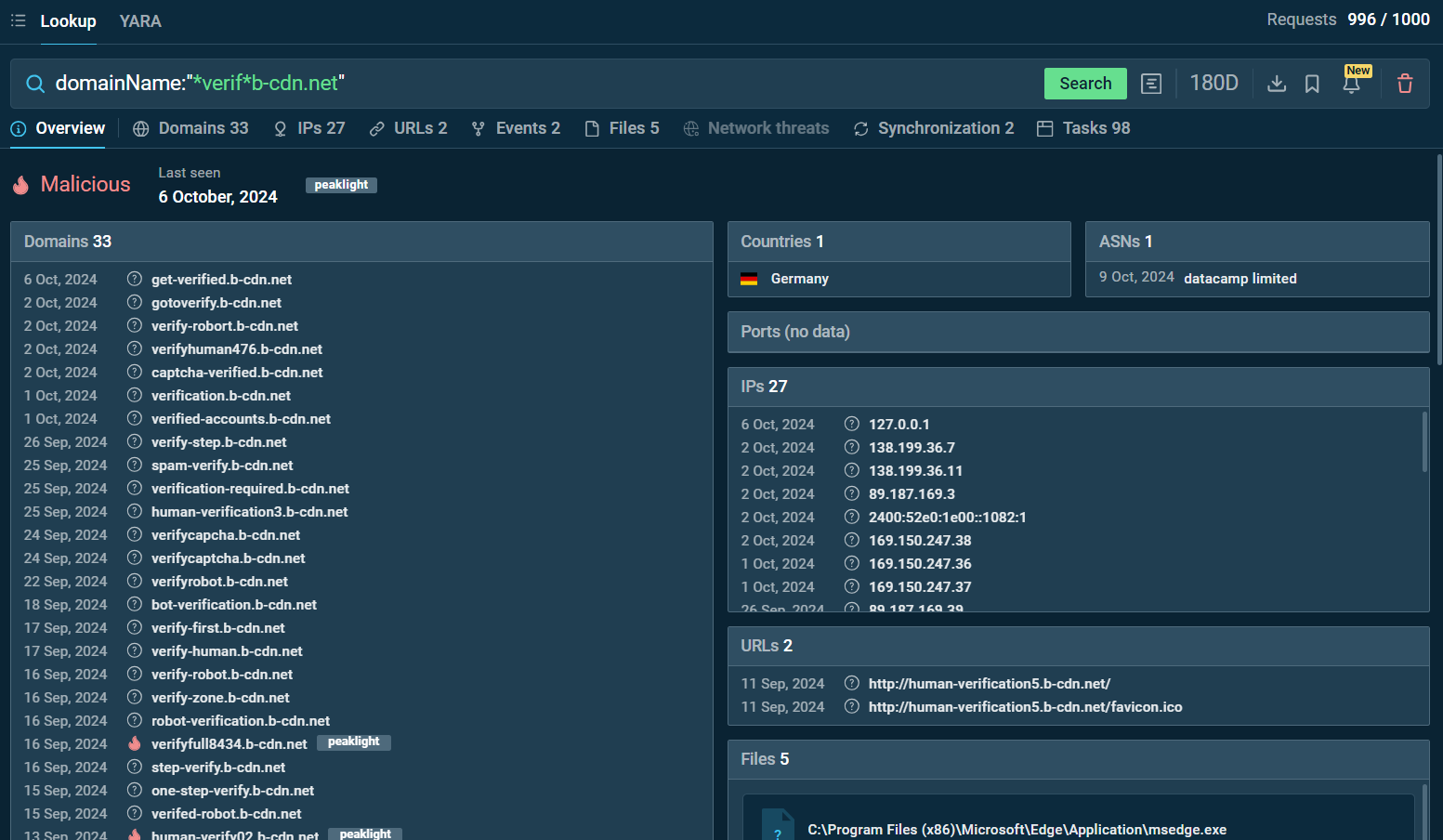Open the IPs 27 tab
1443x840 pixels.
click(x=309, y=128)
